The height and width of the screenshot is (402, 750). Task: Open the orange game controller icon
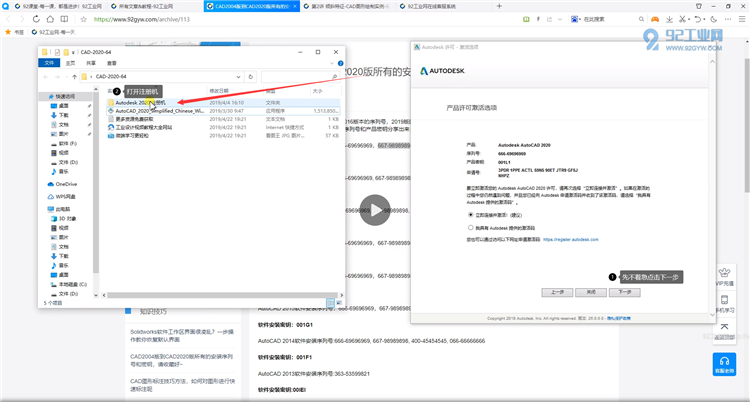[654, 19]
